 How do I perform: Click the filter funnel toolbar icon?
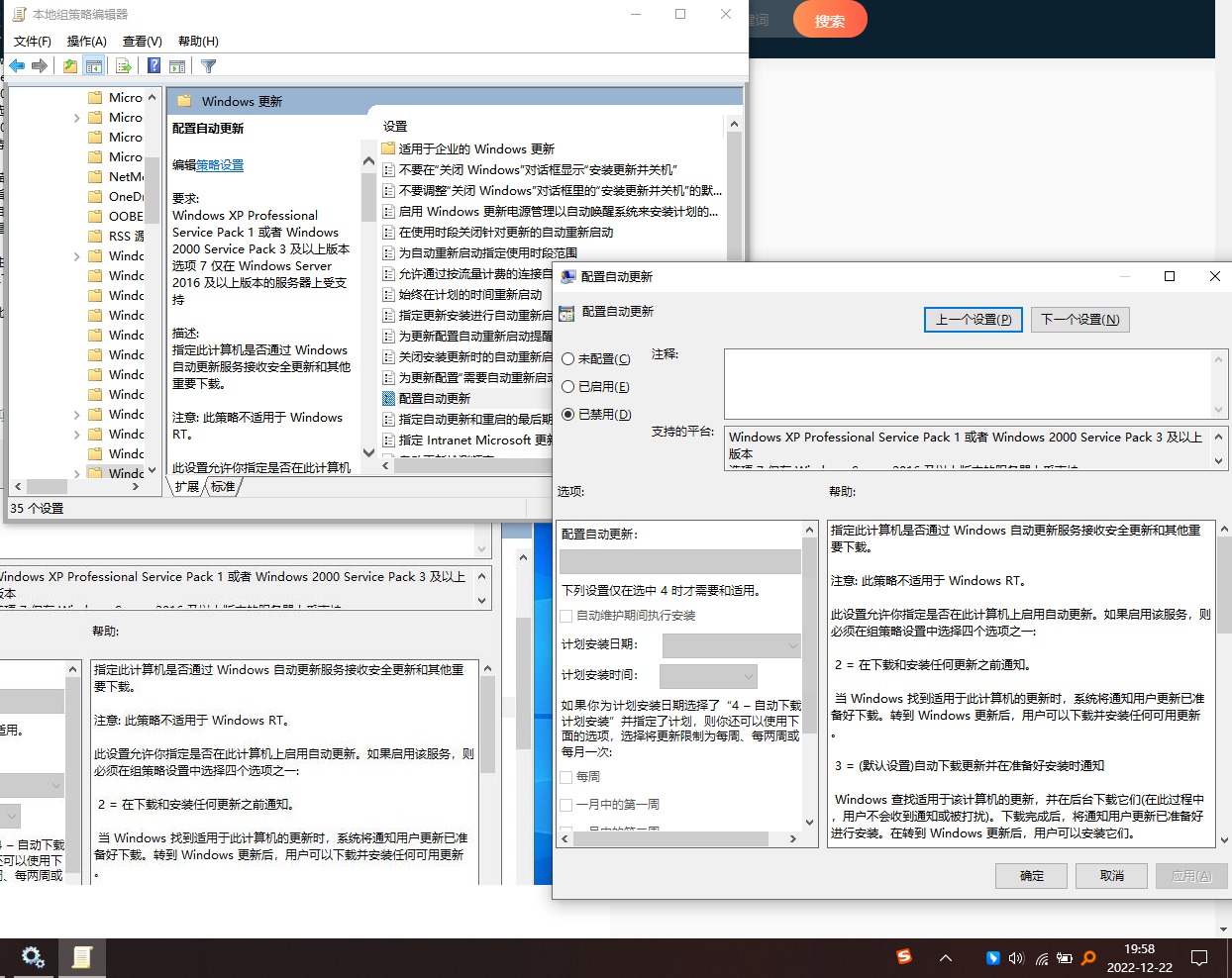[x=208, y=66]
